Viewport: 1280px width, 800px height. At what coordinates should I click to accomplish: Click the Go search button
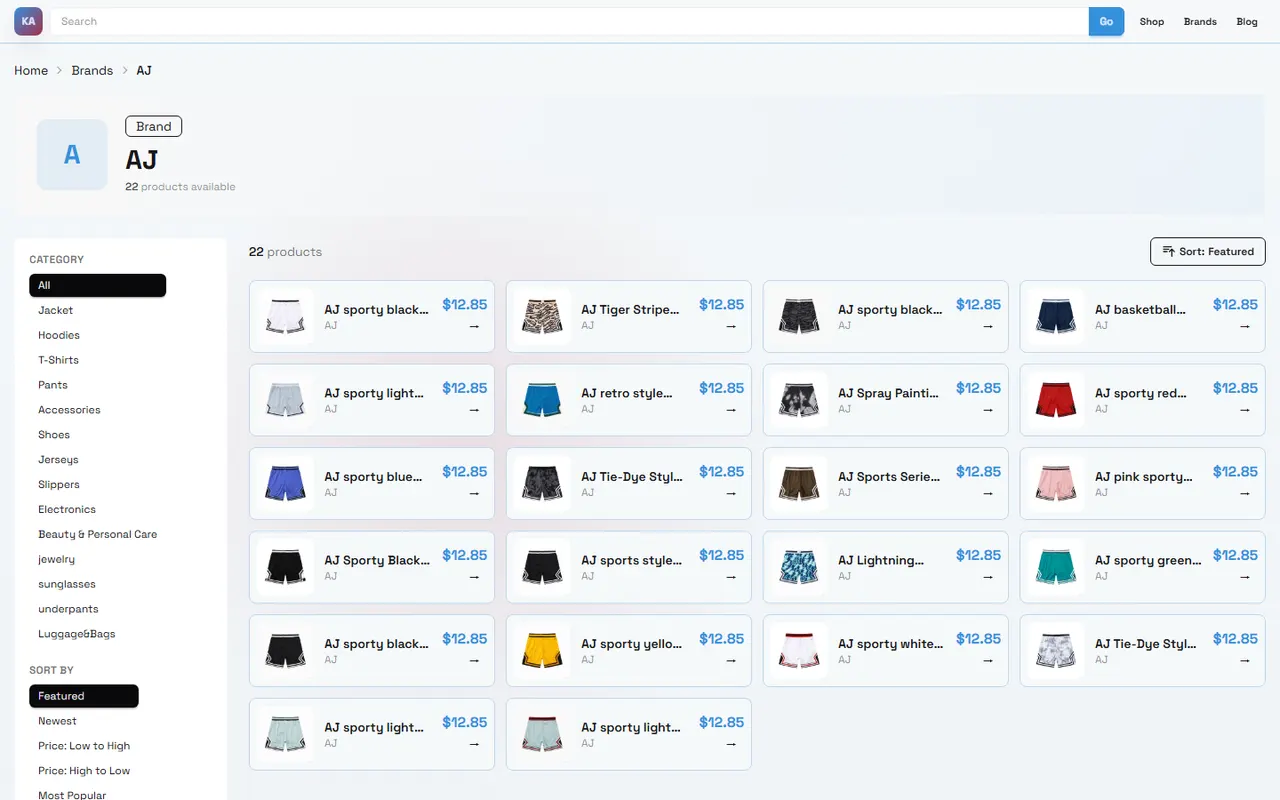[x=1106, y=21]
